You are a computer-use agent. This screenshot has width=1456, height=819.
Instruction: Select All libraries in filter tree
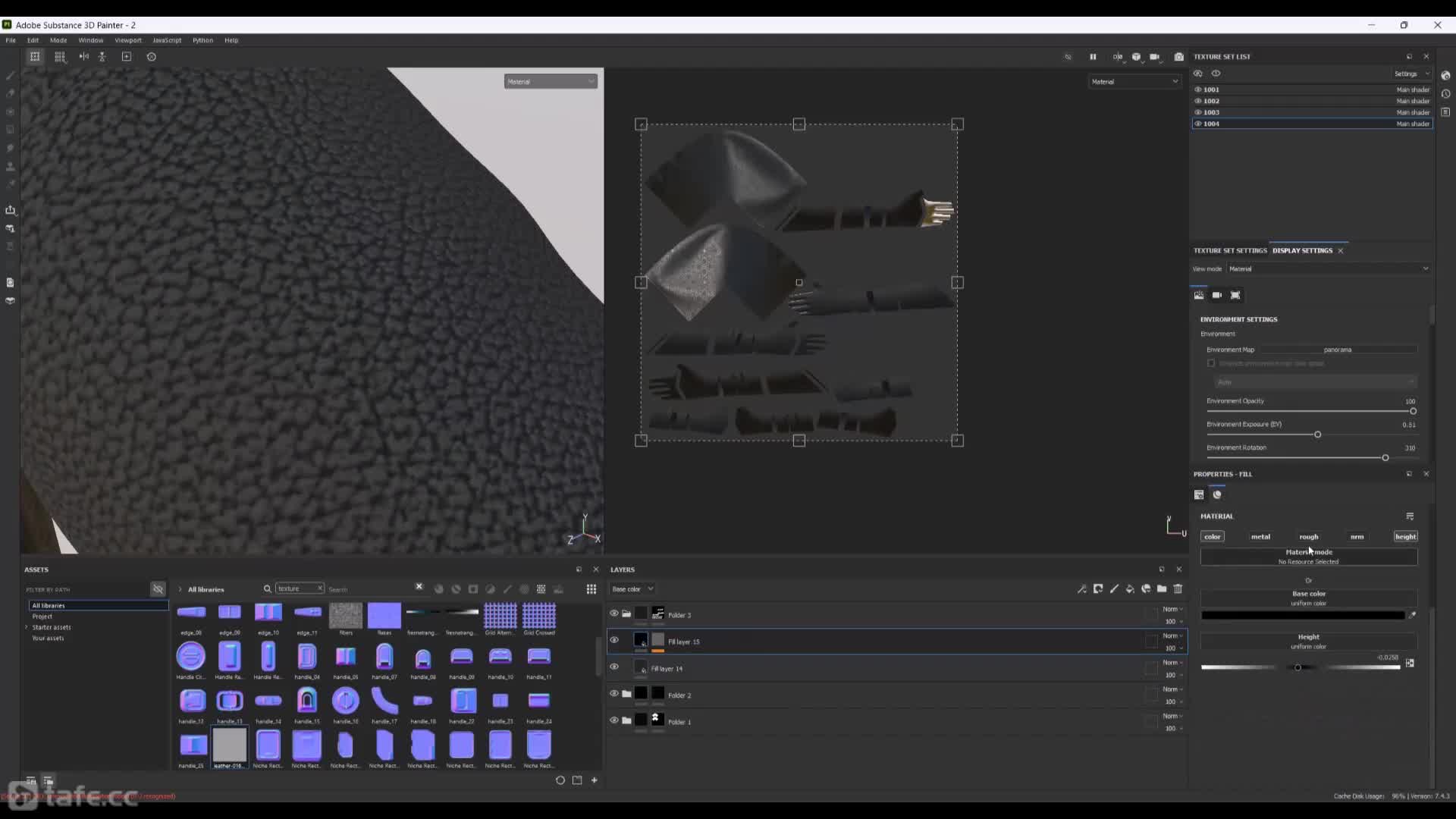point(99,606)
